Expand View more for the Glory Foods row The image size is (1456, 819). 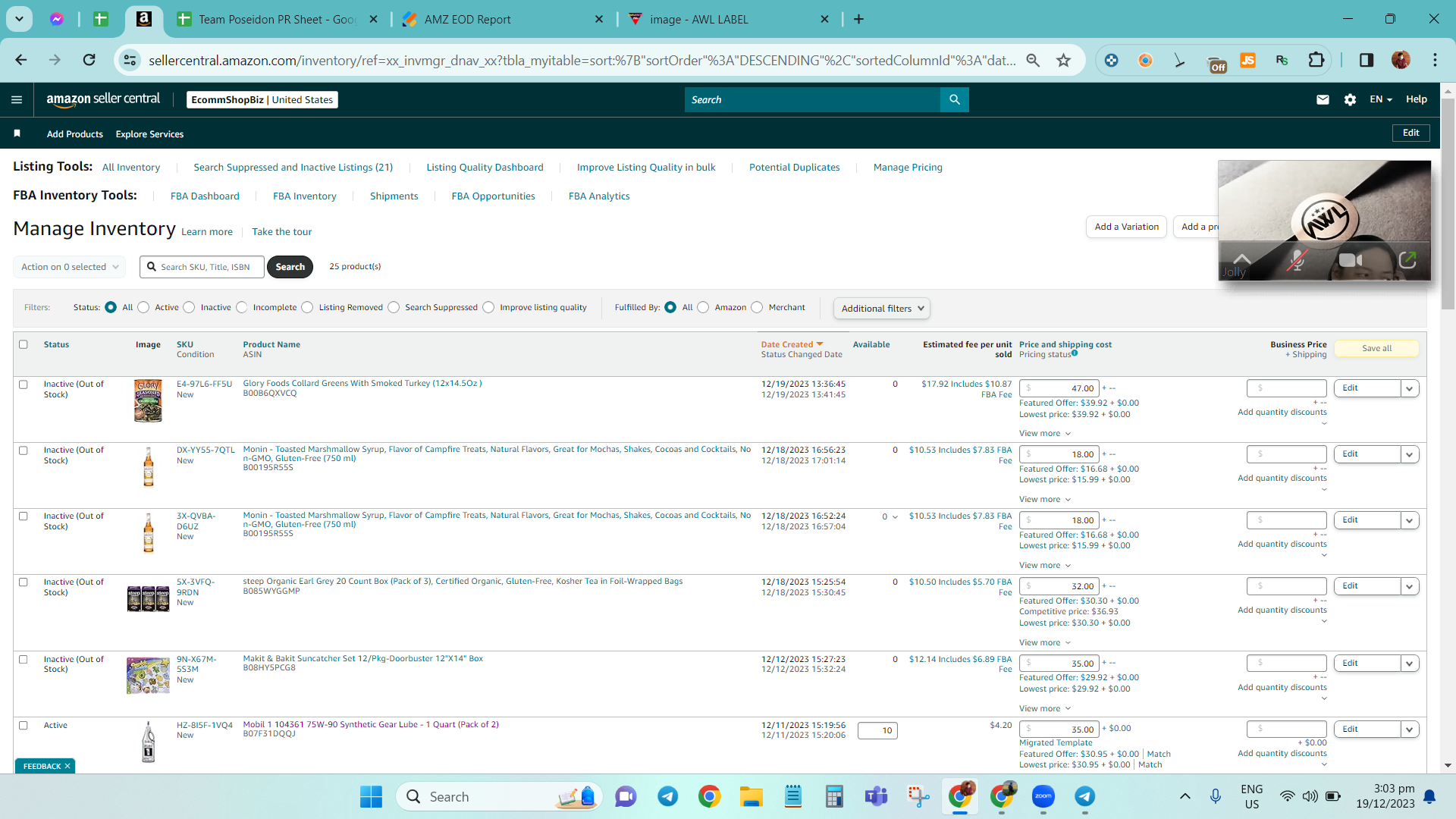point(1045,434)
